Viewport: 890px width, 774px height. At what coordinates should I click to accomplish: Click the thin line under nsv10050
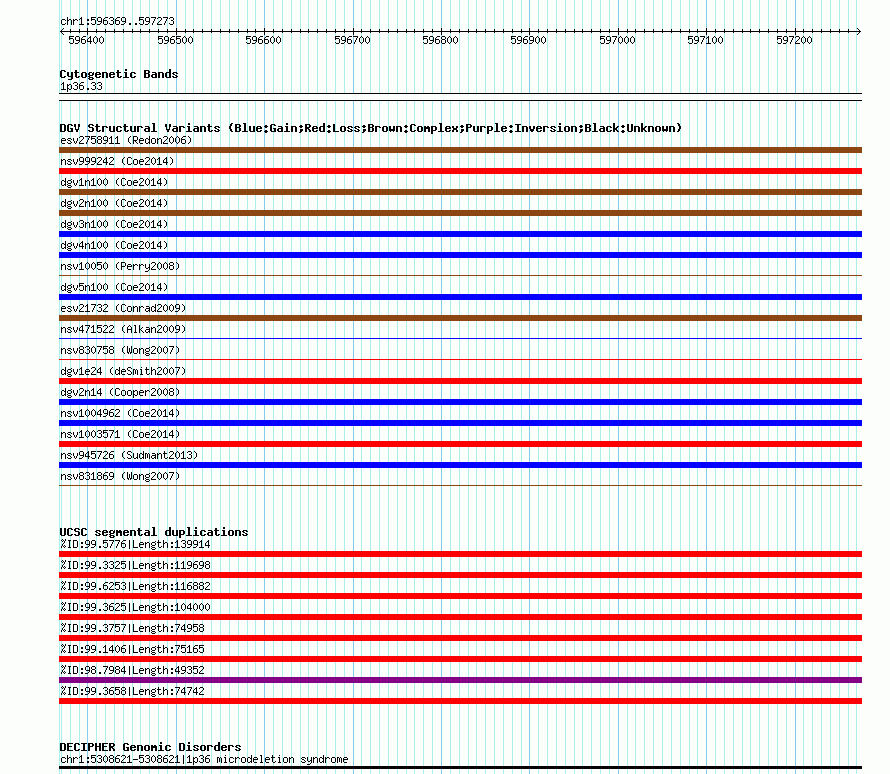click(x=460, y=275)
